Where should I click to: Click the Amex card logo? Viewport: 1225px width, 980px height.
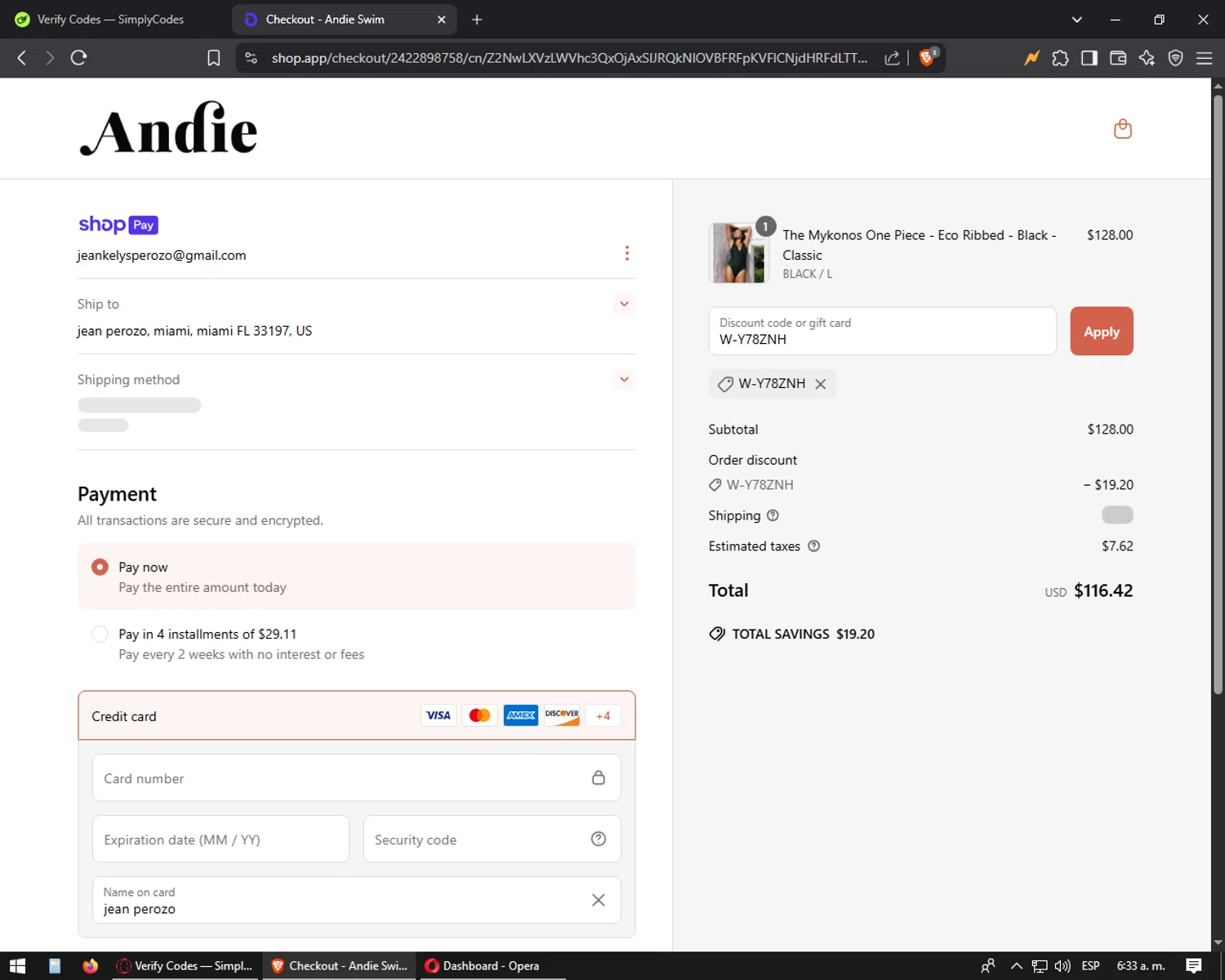[x=521, y=715]
